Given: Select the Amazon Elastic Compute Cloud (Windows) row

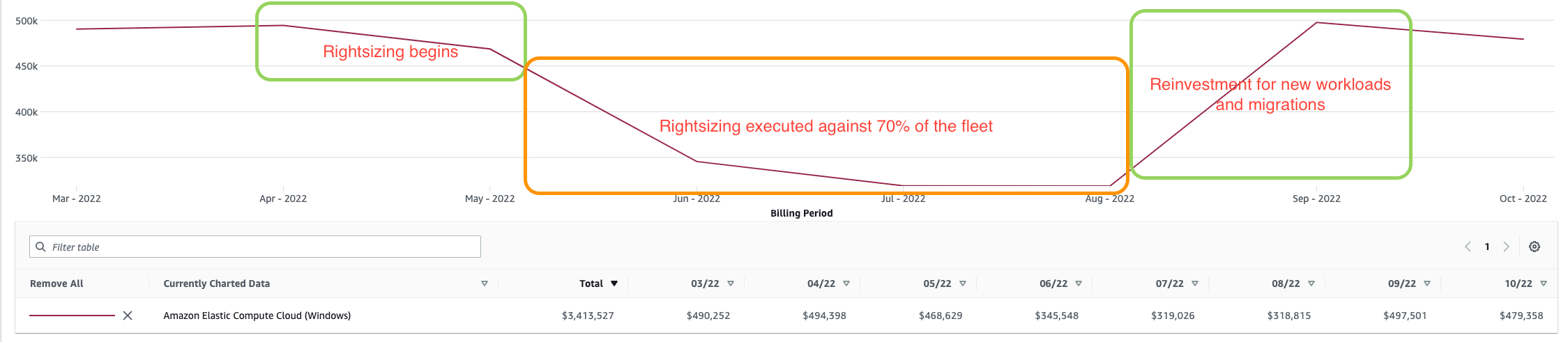Looking at the screenshot, I should [257, 316].
